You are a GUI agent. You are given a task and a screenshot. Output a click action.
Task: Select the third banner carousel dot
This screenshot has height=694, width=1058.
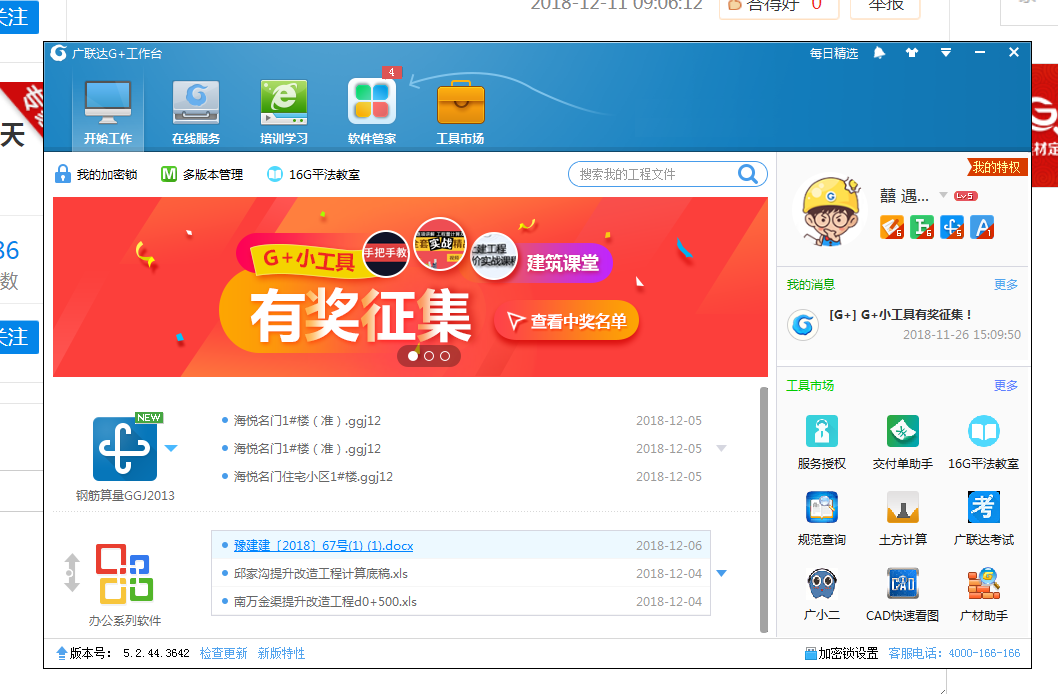445,355
